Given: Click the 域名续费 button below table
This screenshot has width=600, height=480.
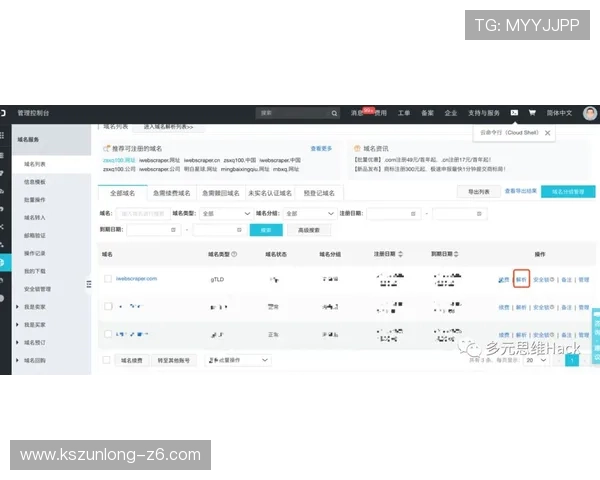Looking at the screenshot, I should point(132,360).
